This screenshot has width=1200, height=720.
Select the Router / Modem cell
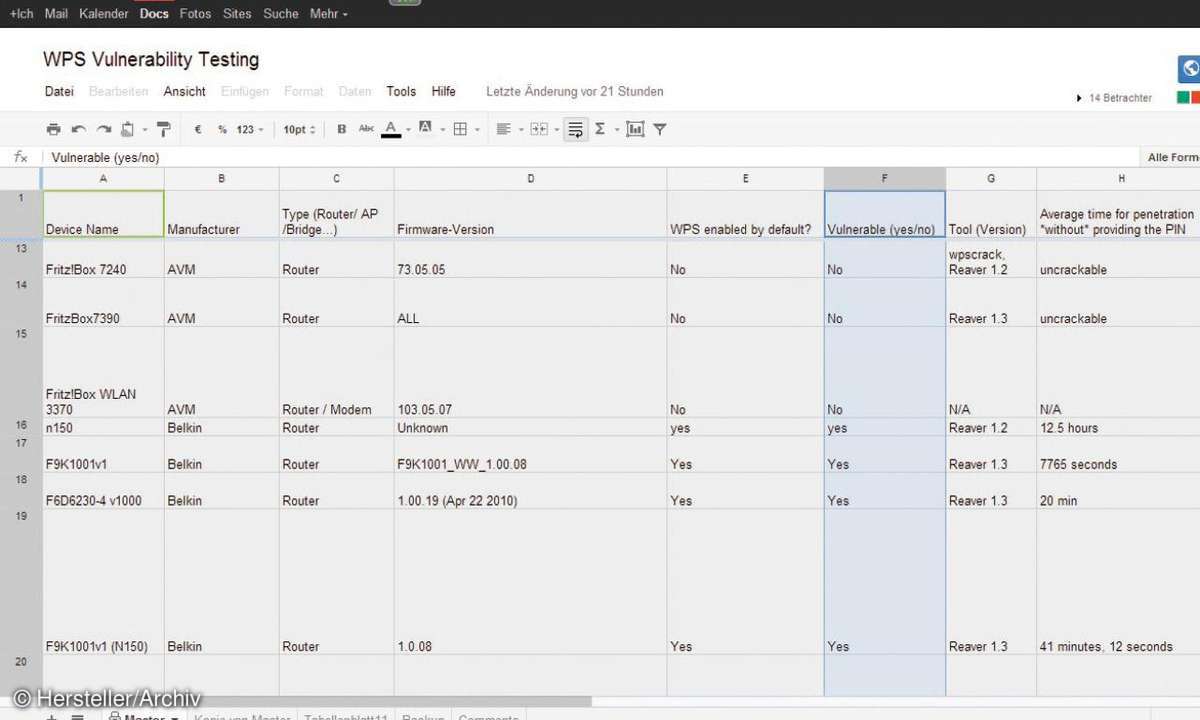coord(337,372)
